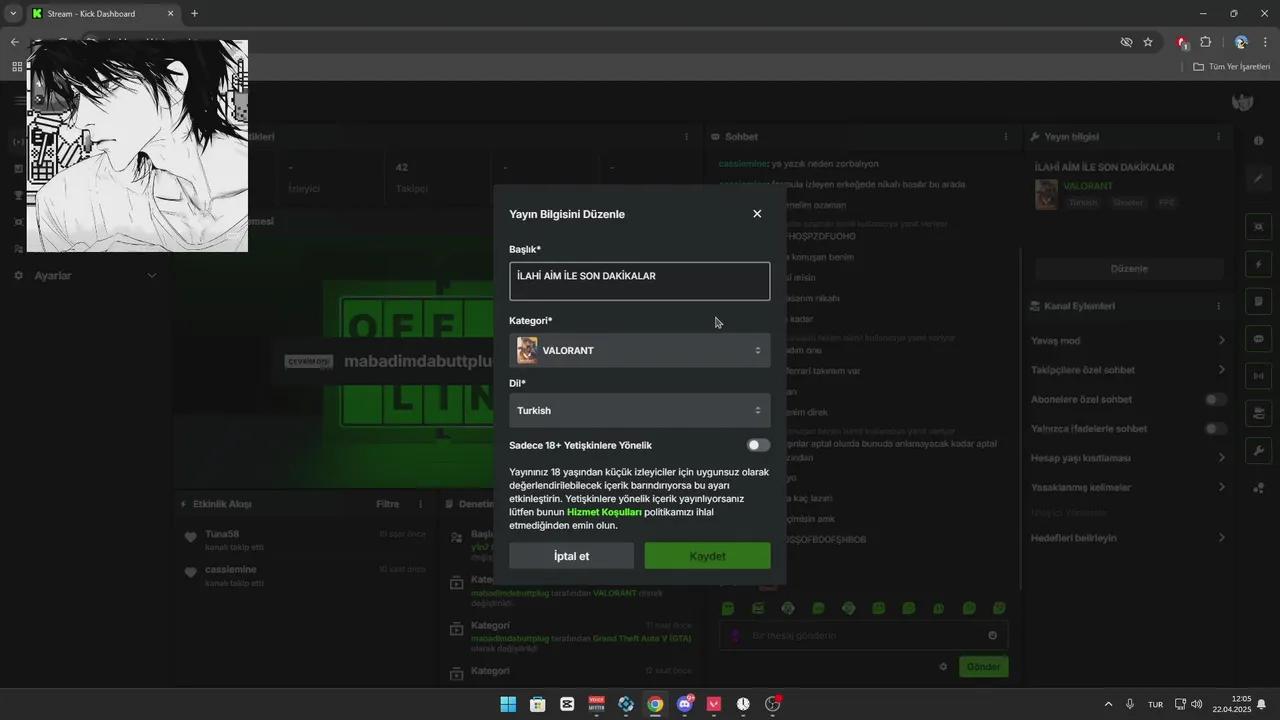Open the Dil dropdown showing Turkish

pyautogui.click(x=639, y=410)
